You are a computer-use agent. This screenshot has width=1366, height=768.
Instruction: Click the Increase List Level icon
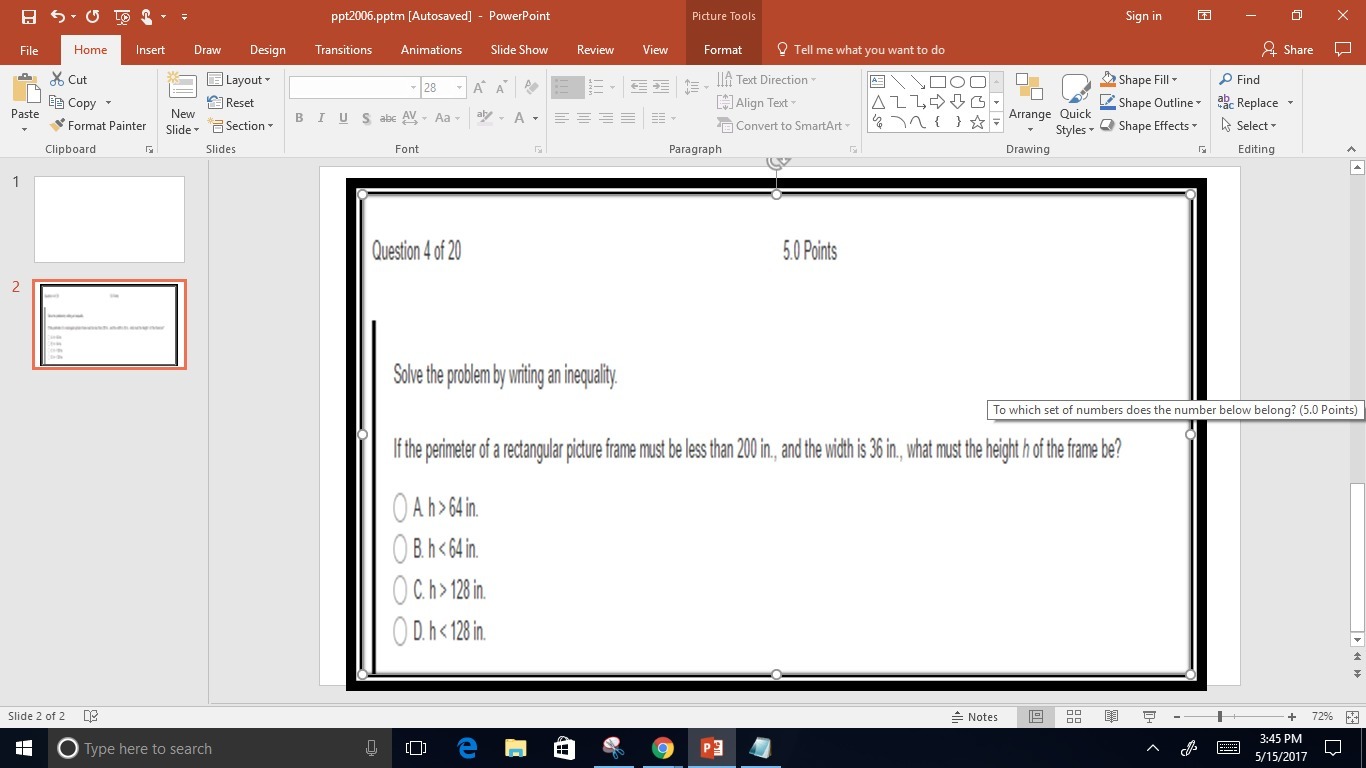click(x=661, y=88)
